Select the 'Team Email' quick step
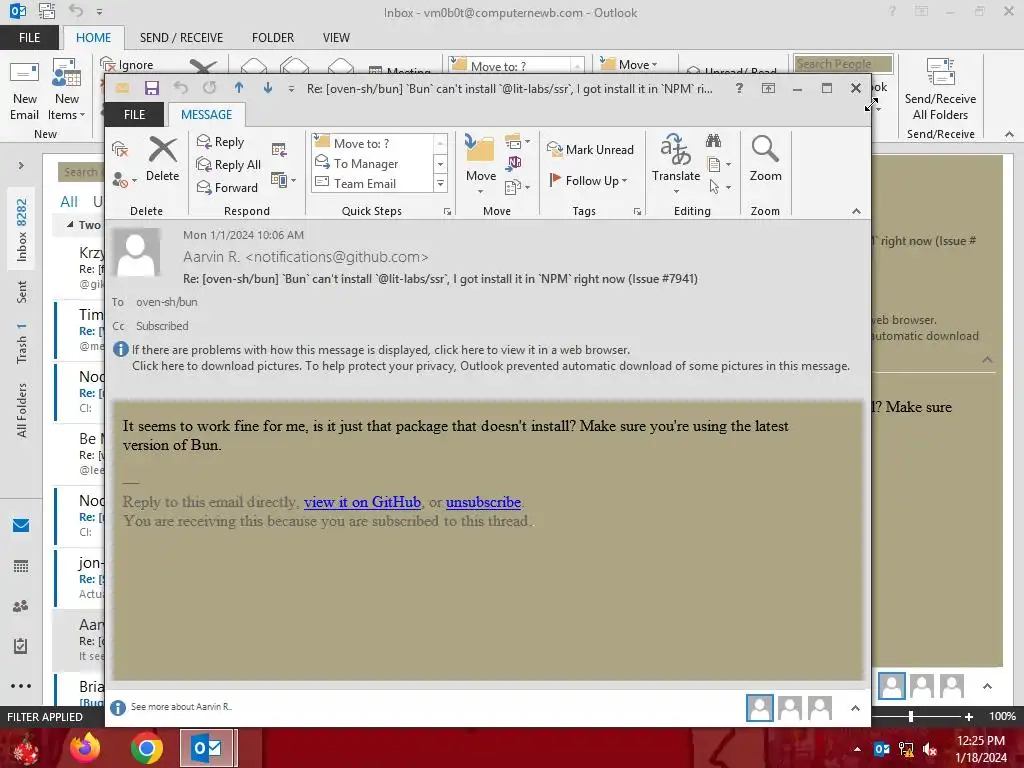 [x=371, y=184]
